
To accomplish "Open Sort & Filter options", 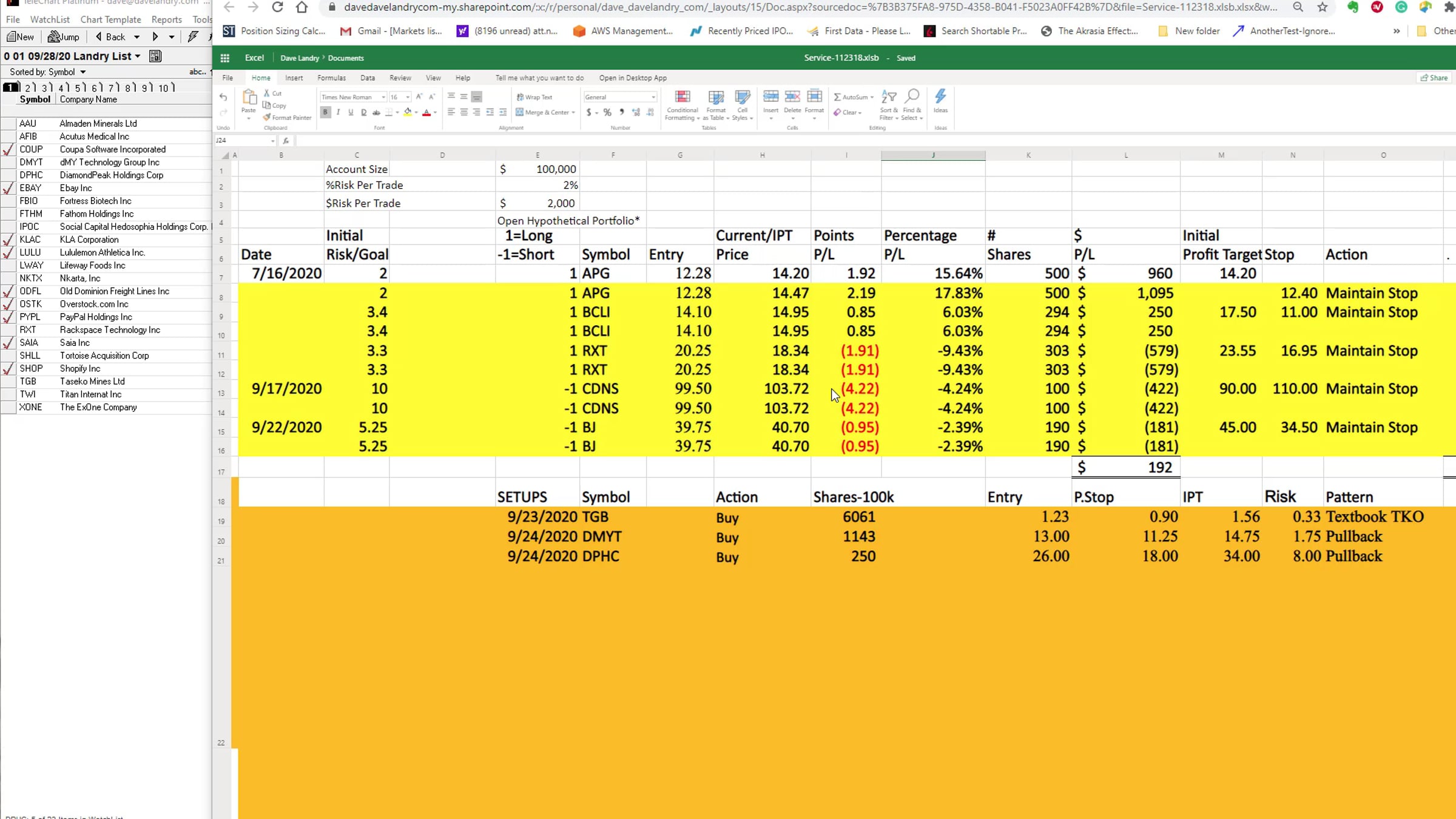I will pyautogui.click(x=889, y=106).
